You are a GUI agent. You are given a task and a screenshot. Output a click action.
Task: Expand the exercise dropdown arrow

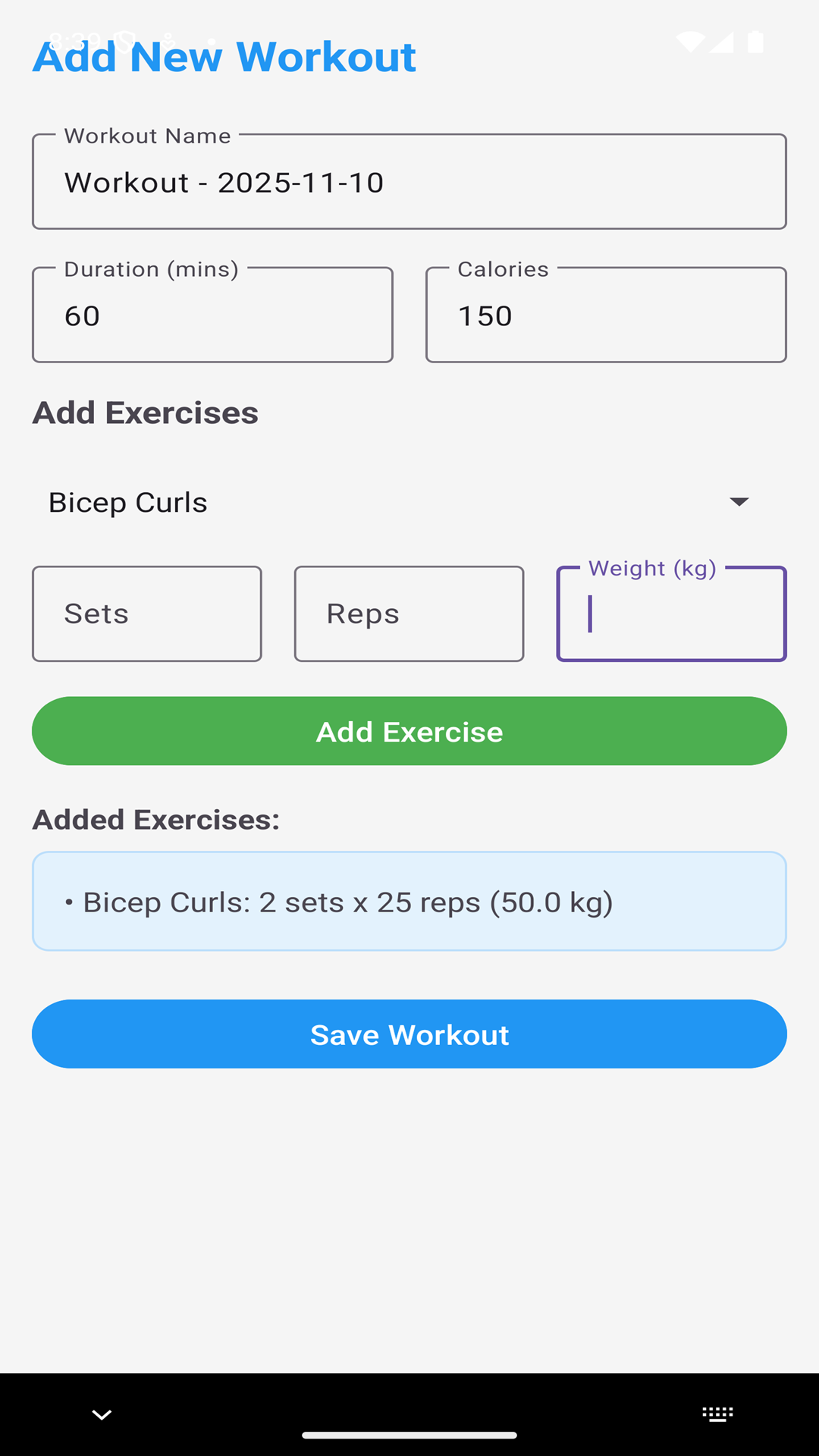[x=739, y=502]
